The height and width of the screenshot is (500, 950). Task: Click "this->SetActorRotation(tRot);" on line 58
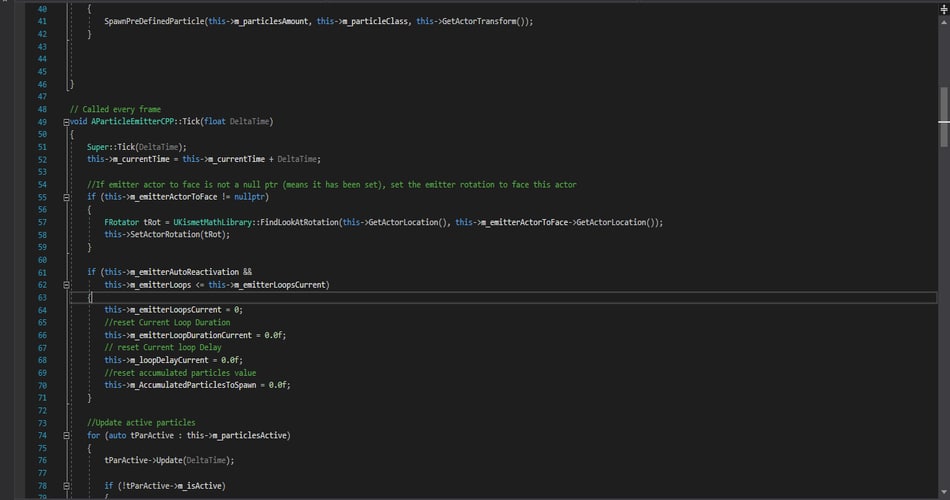point(167,235)
